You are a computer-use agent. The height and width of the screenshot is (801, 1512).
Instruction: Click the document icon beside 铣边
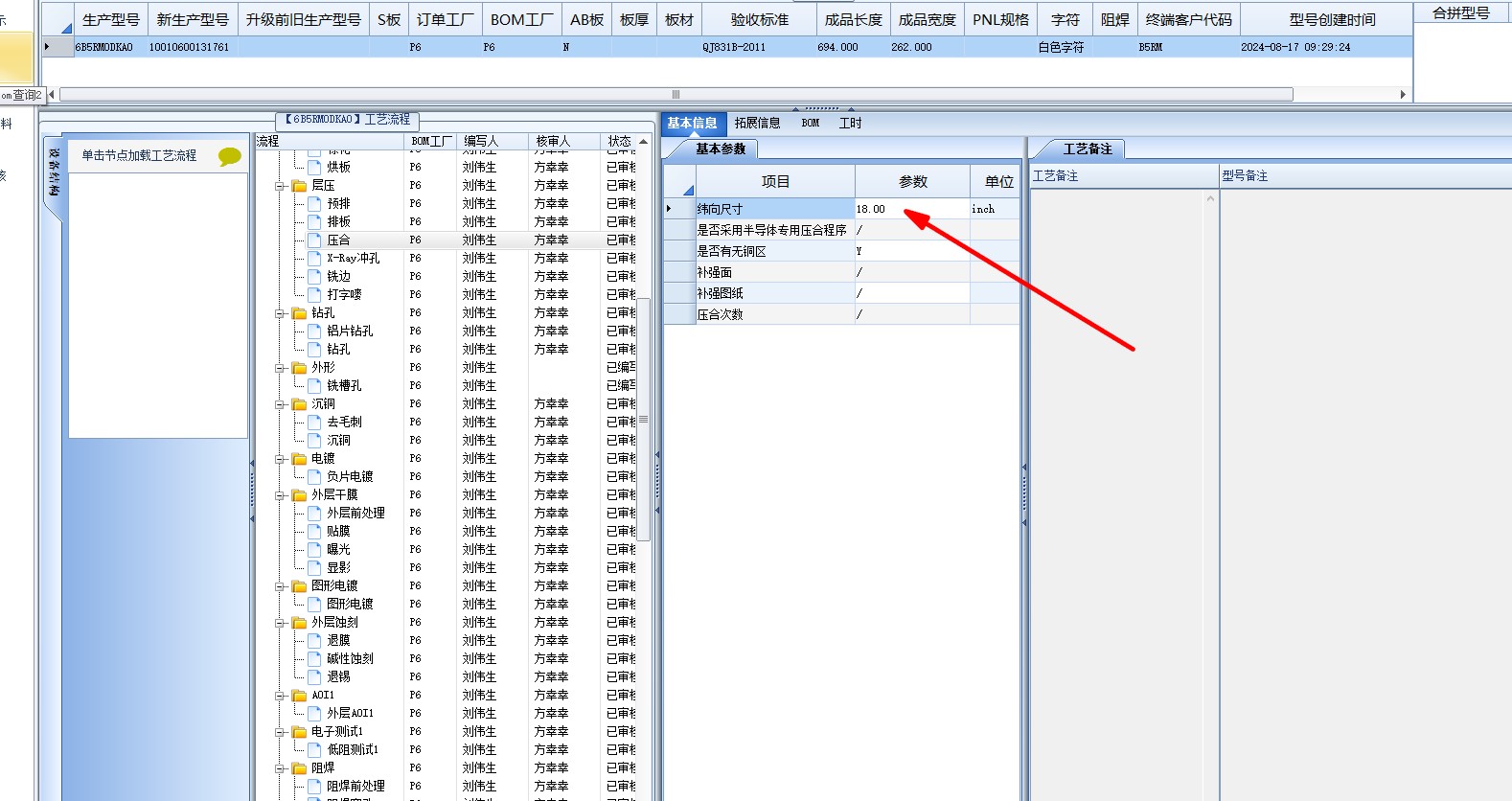pos(314,277)
